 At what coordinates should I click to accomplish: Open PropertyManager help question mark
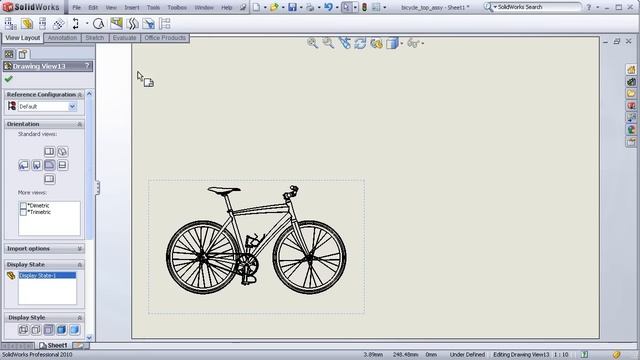(87, 66)
